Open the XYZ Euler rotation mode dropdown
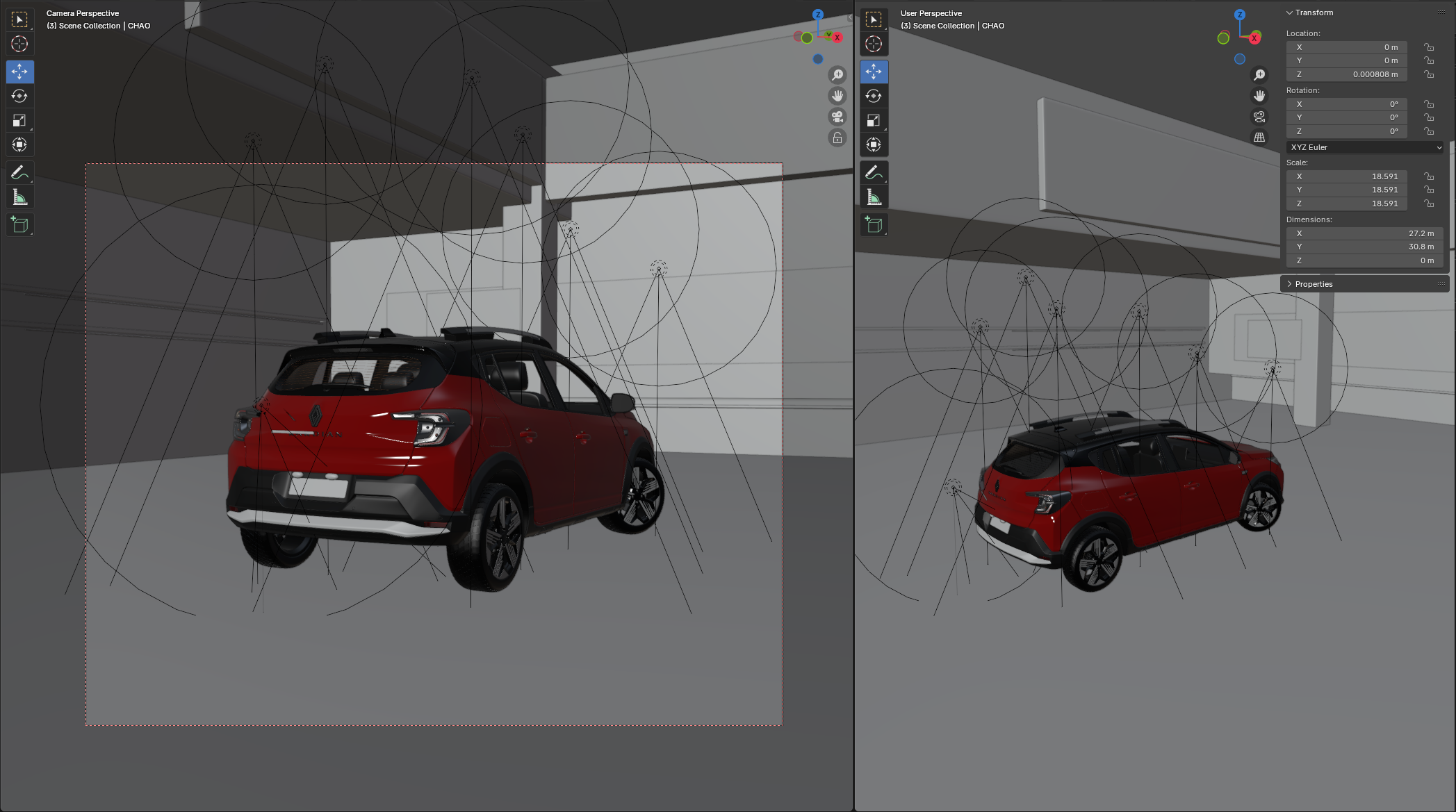This screenshot has height=812, width=1456. [1365, 147]
